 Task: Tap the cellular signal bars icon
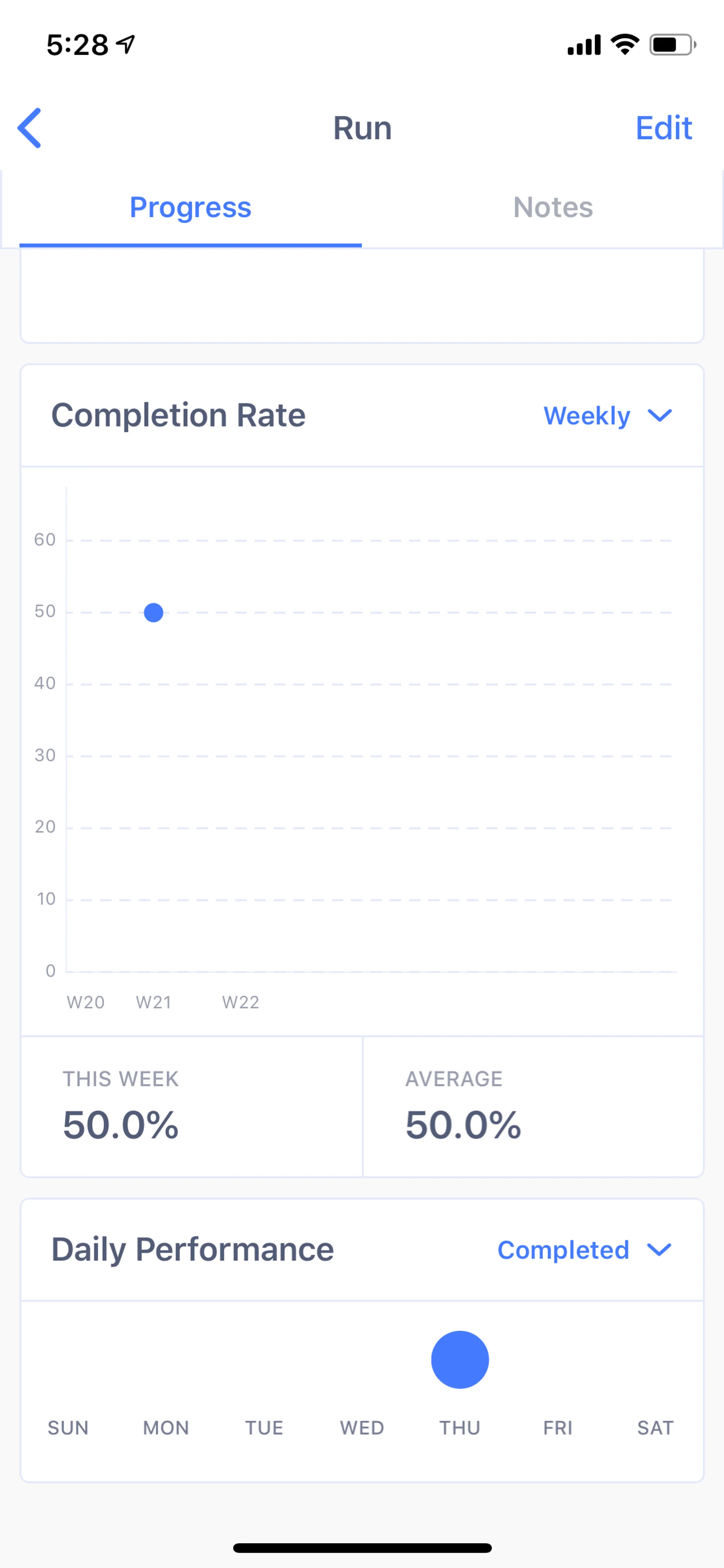pos(583,45)
